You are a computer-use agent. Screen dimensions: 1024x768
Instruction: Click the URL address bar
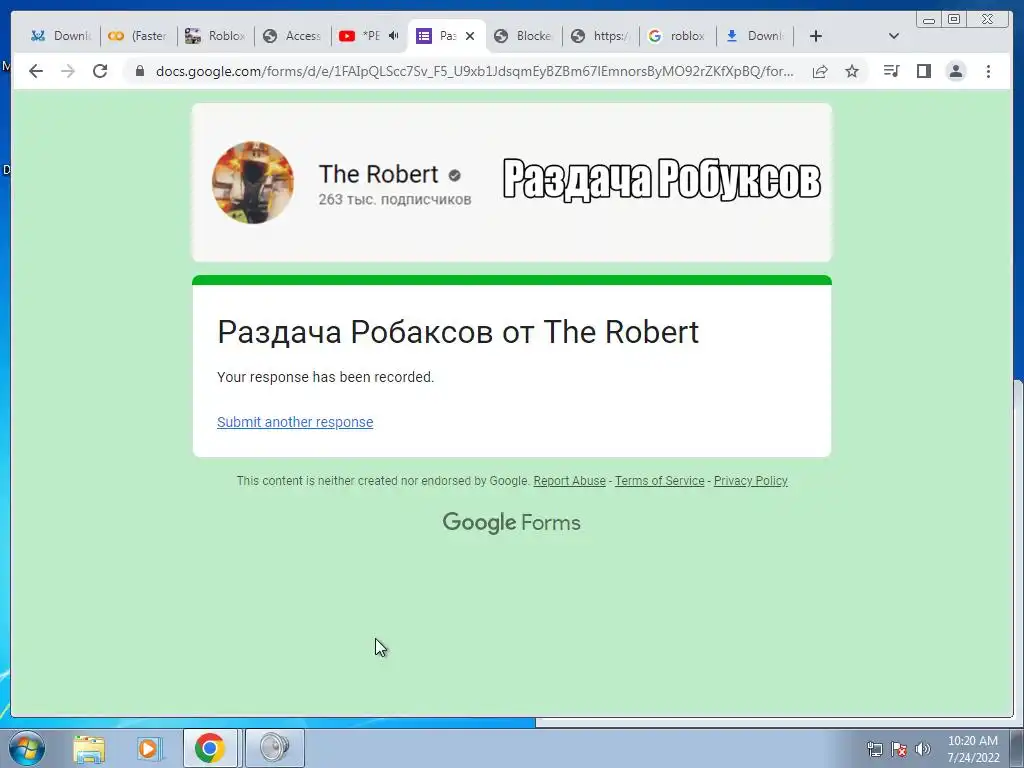click(x=475, y=71)
